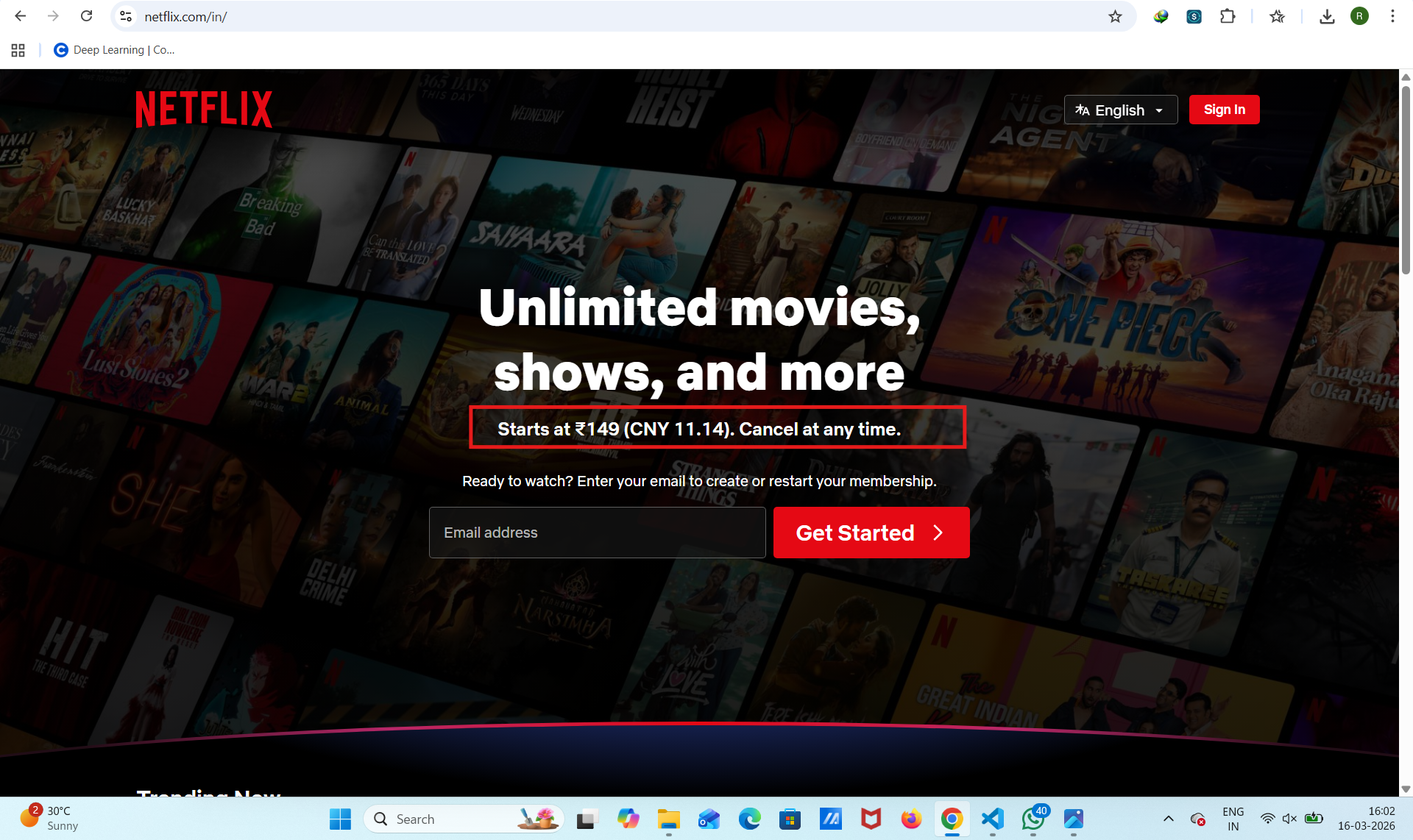Show all bookmarks star list
Viewport: 1413px width, 840px height.
pyautogui.click(x=1277, y=16)
